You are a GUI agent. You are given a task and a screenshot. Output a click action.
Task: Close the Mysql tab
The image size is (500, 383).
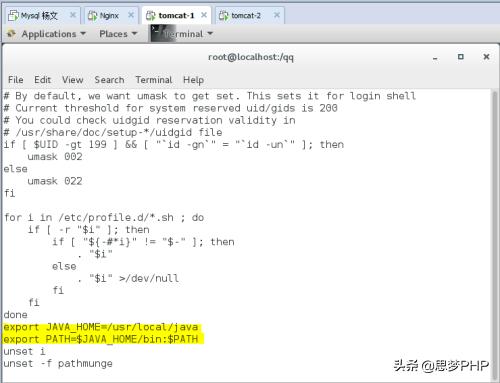click(73, 15)
